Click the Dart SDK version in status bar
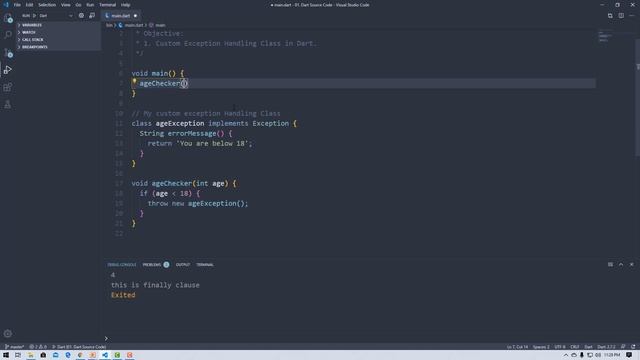Viewport: 640px width, 360px height. (606, 347)
